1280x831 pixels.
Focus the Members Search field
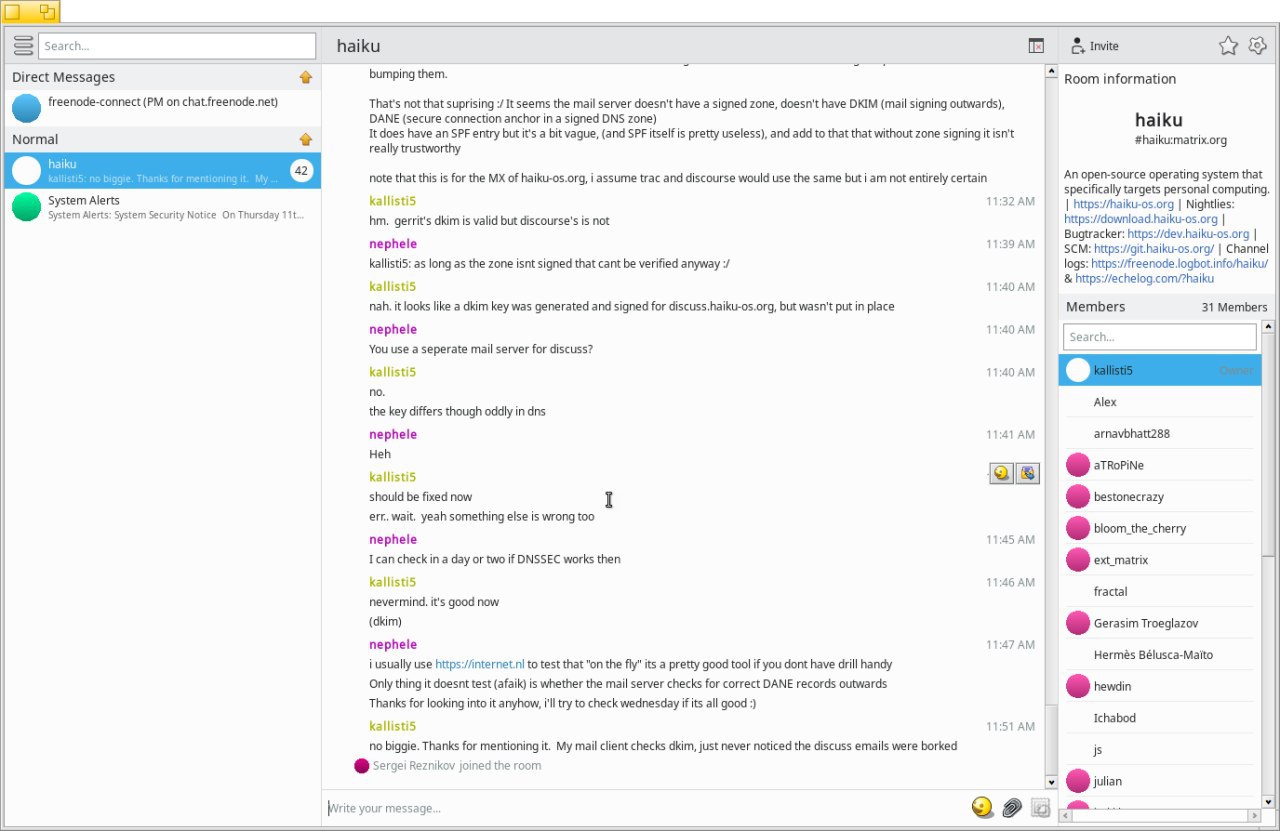pyautogui.click(x=1159, y=337)
